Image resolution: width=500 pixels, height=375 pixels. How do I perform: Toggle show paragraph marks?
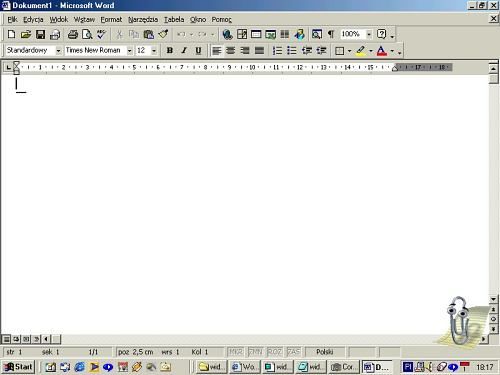[x=331, y=34]
